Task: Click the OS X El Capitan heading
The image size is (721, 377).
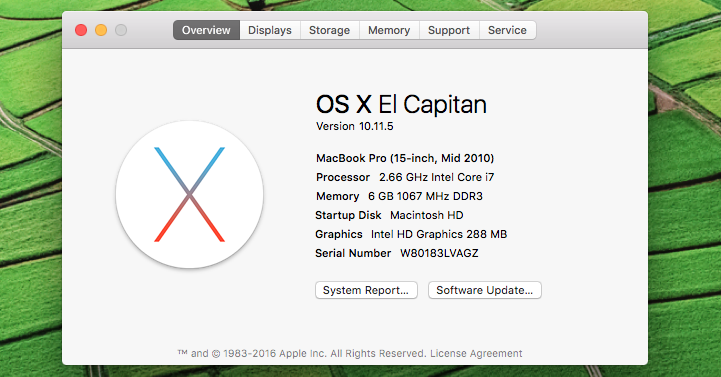Action: click(x=401, y=104)
